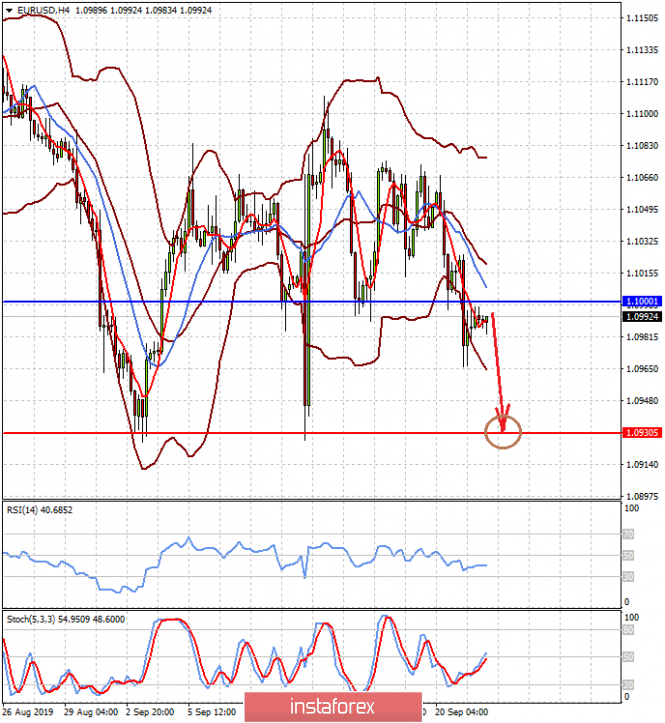Click the RSI 30 level label
Viewport: 665px width, 723px height.
tap(628, 577)
